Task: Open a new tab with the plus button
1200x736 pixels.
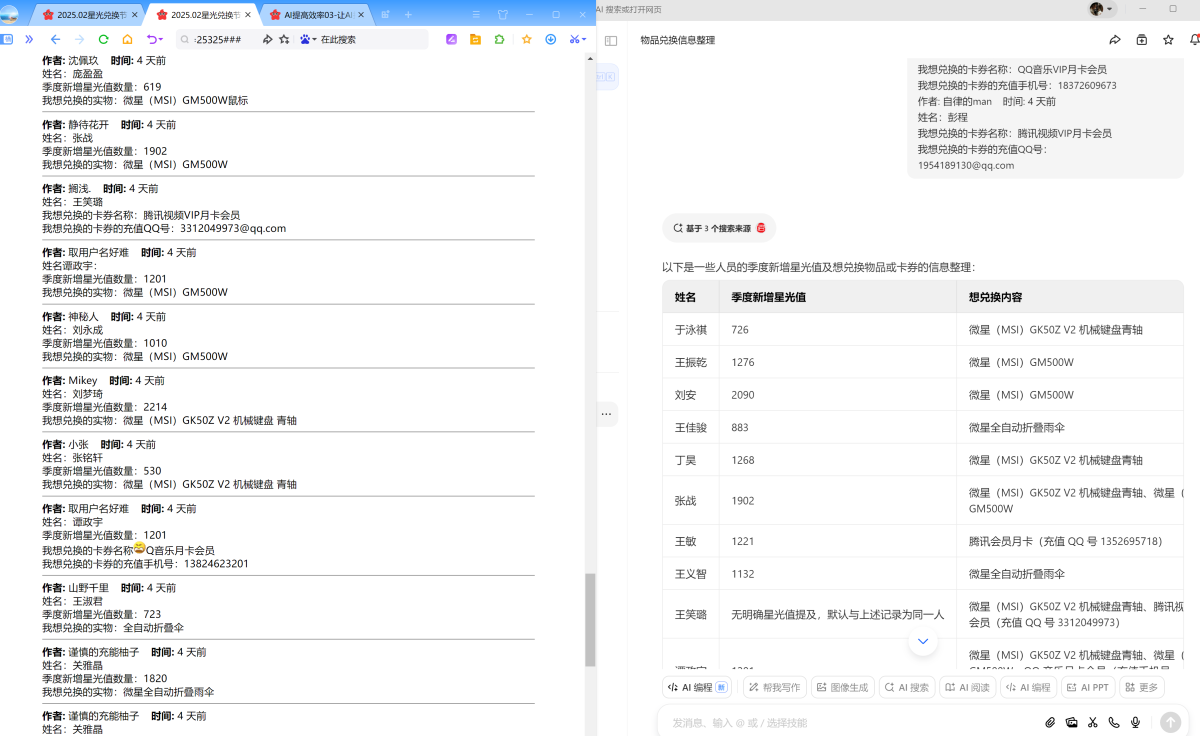Action: point(408,15)
